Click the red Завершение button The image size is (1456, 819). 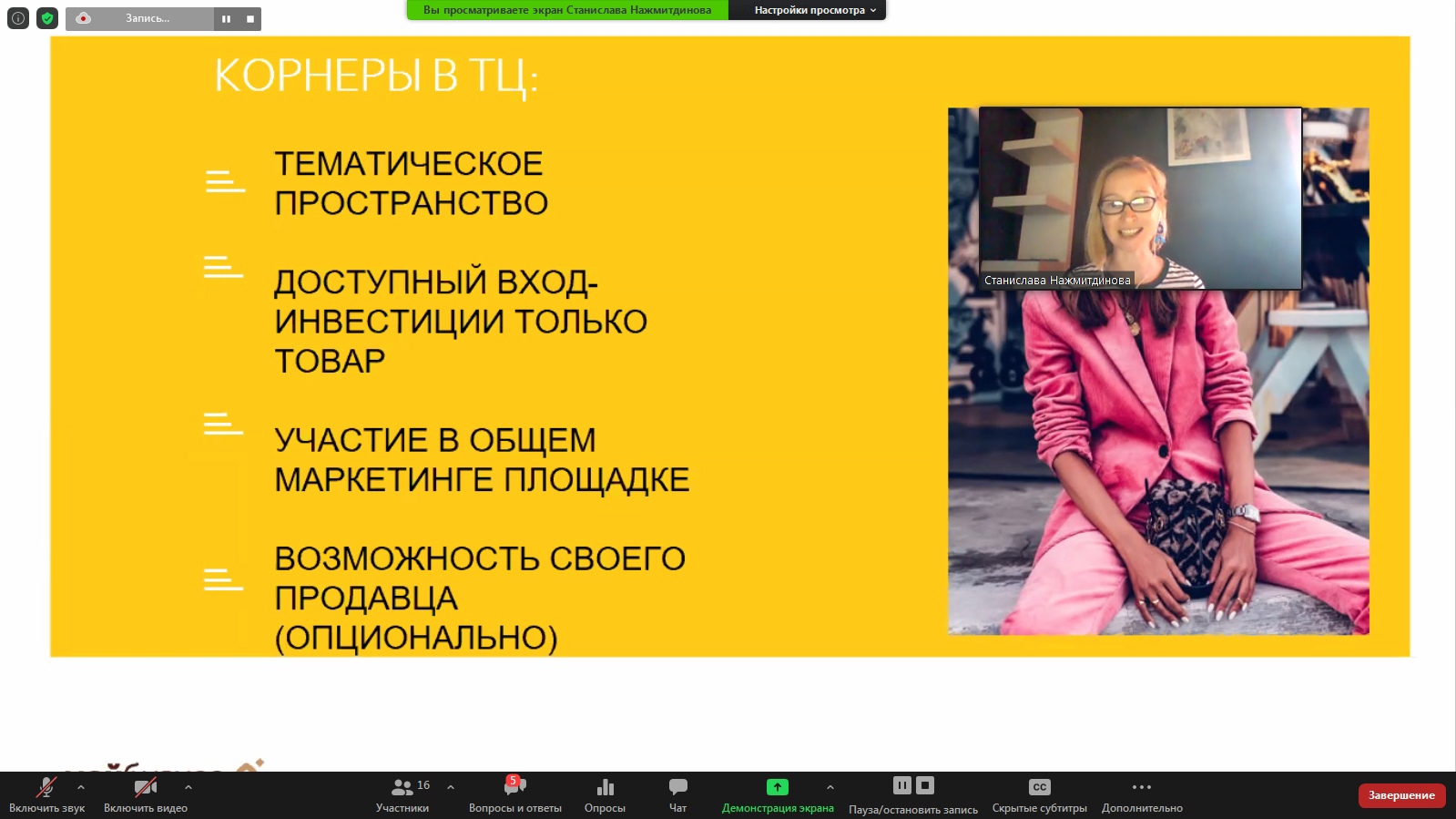pyautogui.click(x=1401, y=795)
